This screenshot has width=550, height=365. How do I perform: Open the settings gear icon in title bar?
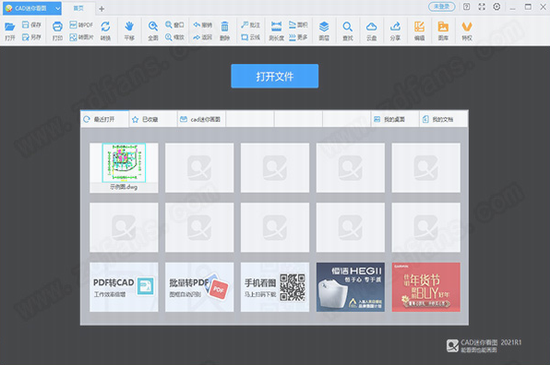(x=497, y=7)
